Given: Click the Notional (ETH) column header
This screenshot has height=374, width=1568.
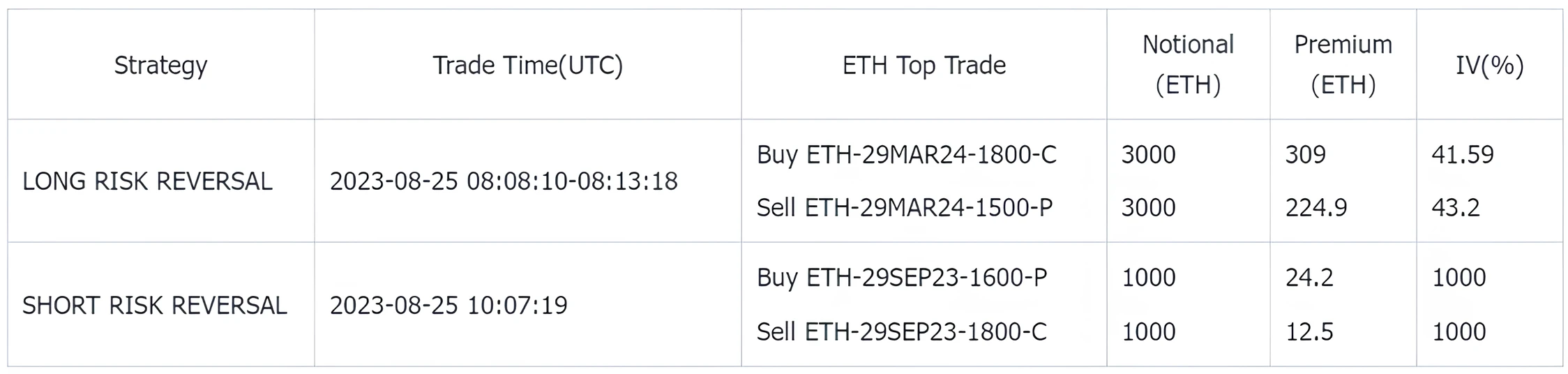Looking at the screenshot, I should point(1188,65).
